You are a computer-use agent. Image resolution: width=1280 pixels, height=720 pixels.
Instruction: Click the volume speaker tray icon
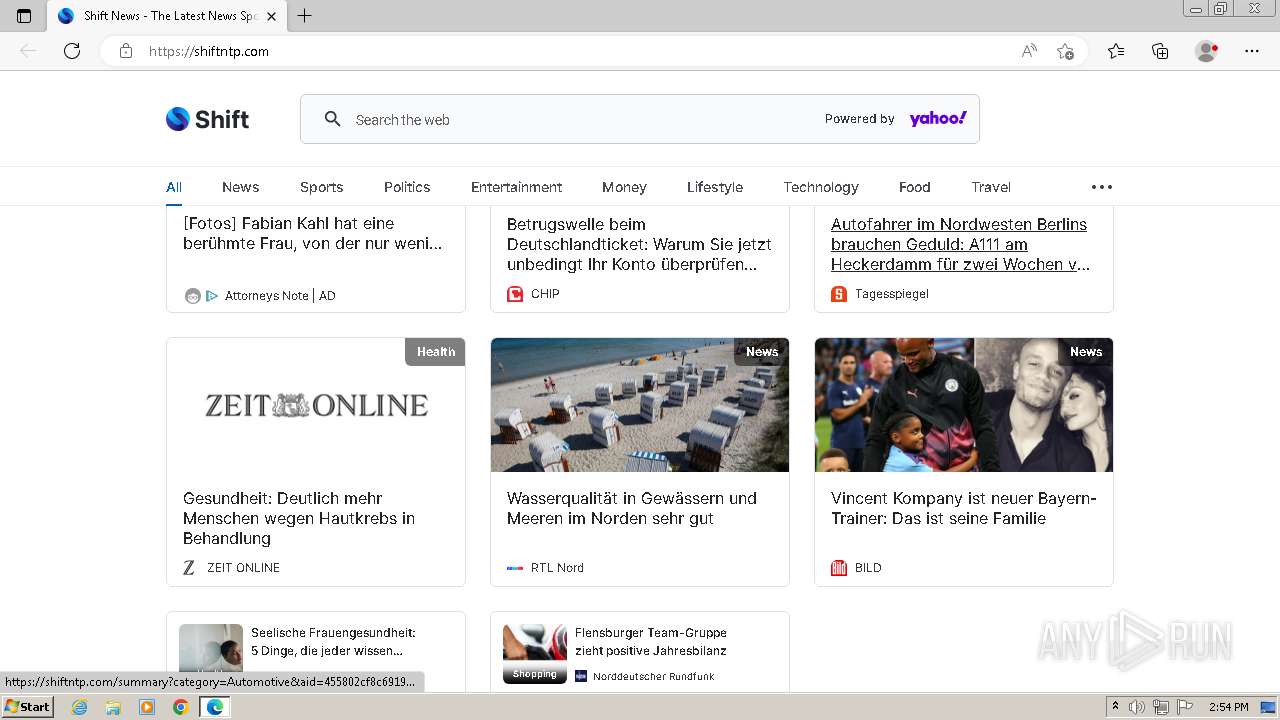(1136, 707)
